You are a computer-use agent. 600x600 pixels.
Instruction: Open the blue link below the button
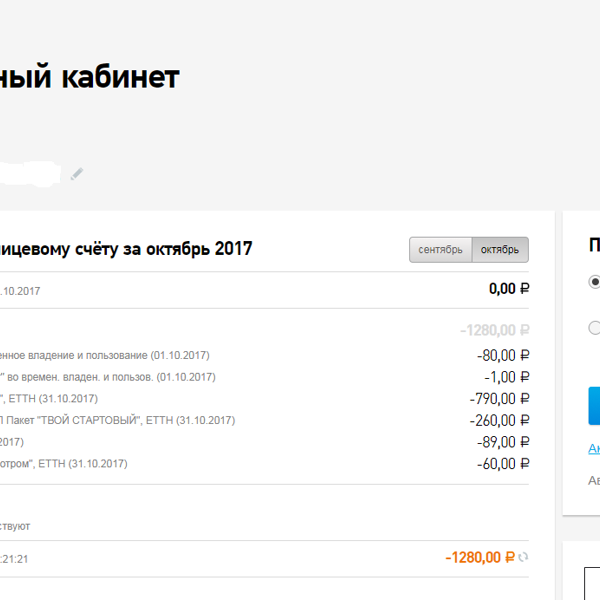pyautogui.click(x=594, y=448)
